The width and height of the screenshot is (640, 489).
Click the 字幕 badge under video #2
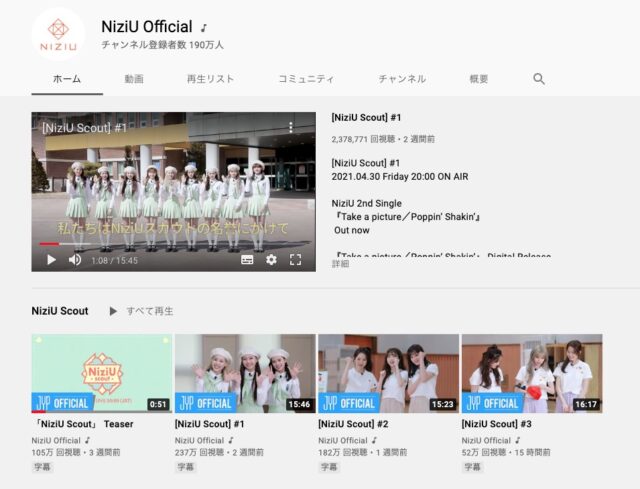329,467
